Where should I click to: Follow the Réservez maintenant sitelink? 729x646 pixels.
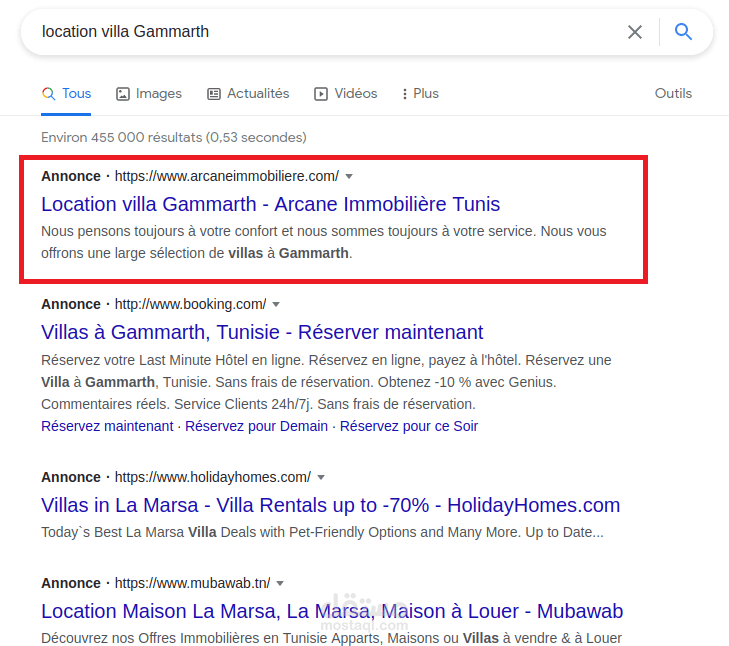107,426
